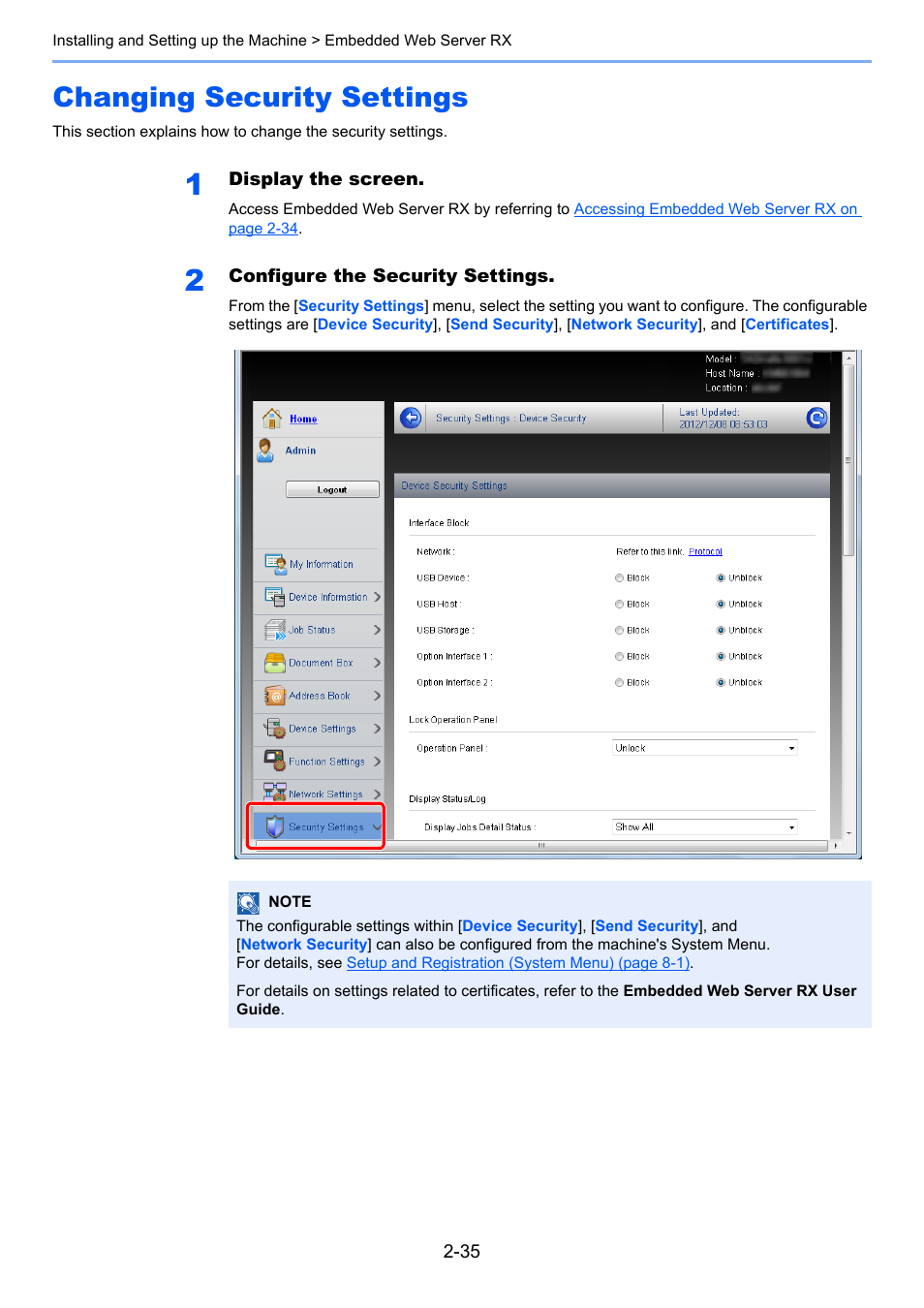Open the Operation Panel Unlock dropdown
924x1308 pixels.
(x=705, y=748)
